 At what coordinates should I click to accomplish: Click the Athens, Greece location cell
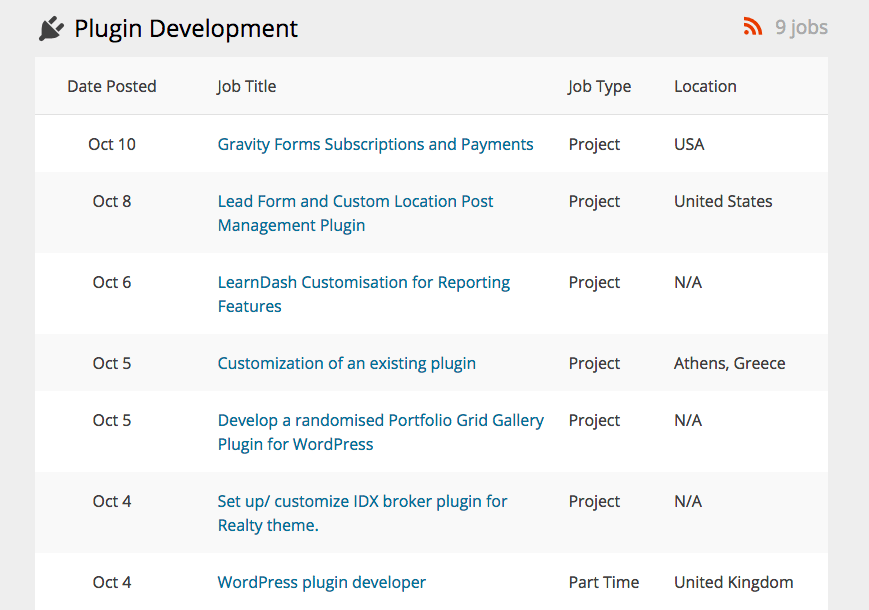click(x=729, y=363)
